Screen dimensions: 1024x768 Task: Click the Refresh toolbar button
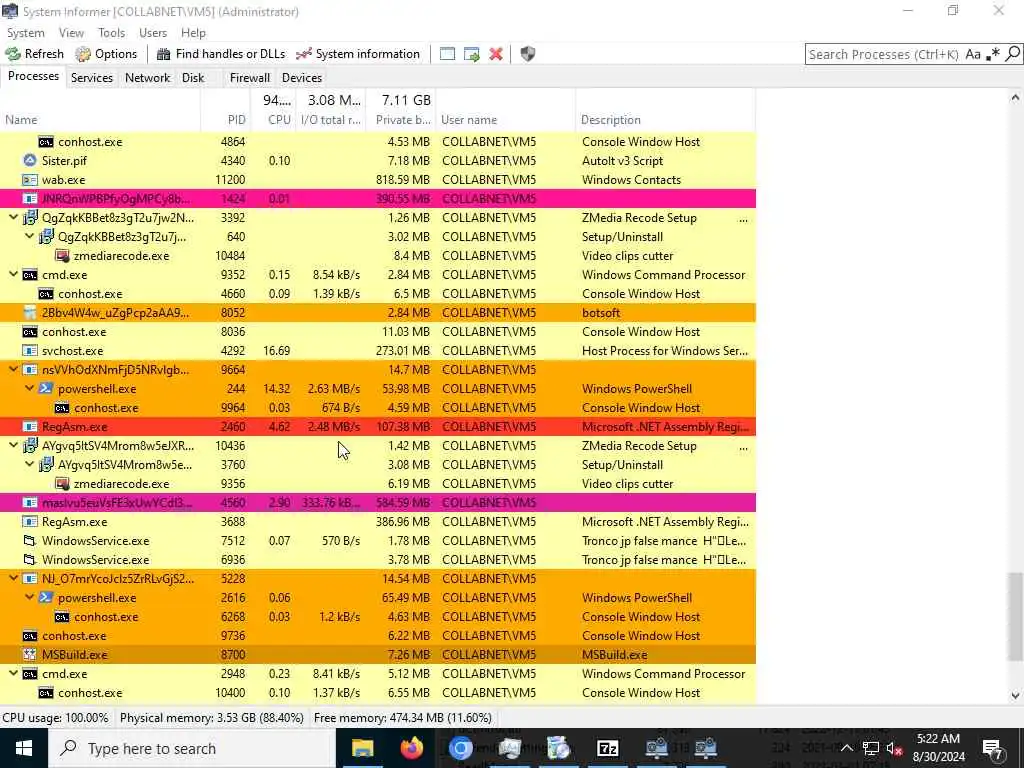(x=35, y=54)
